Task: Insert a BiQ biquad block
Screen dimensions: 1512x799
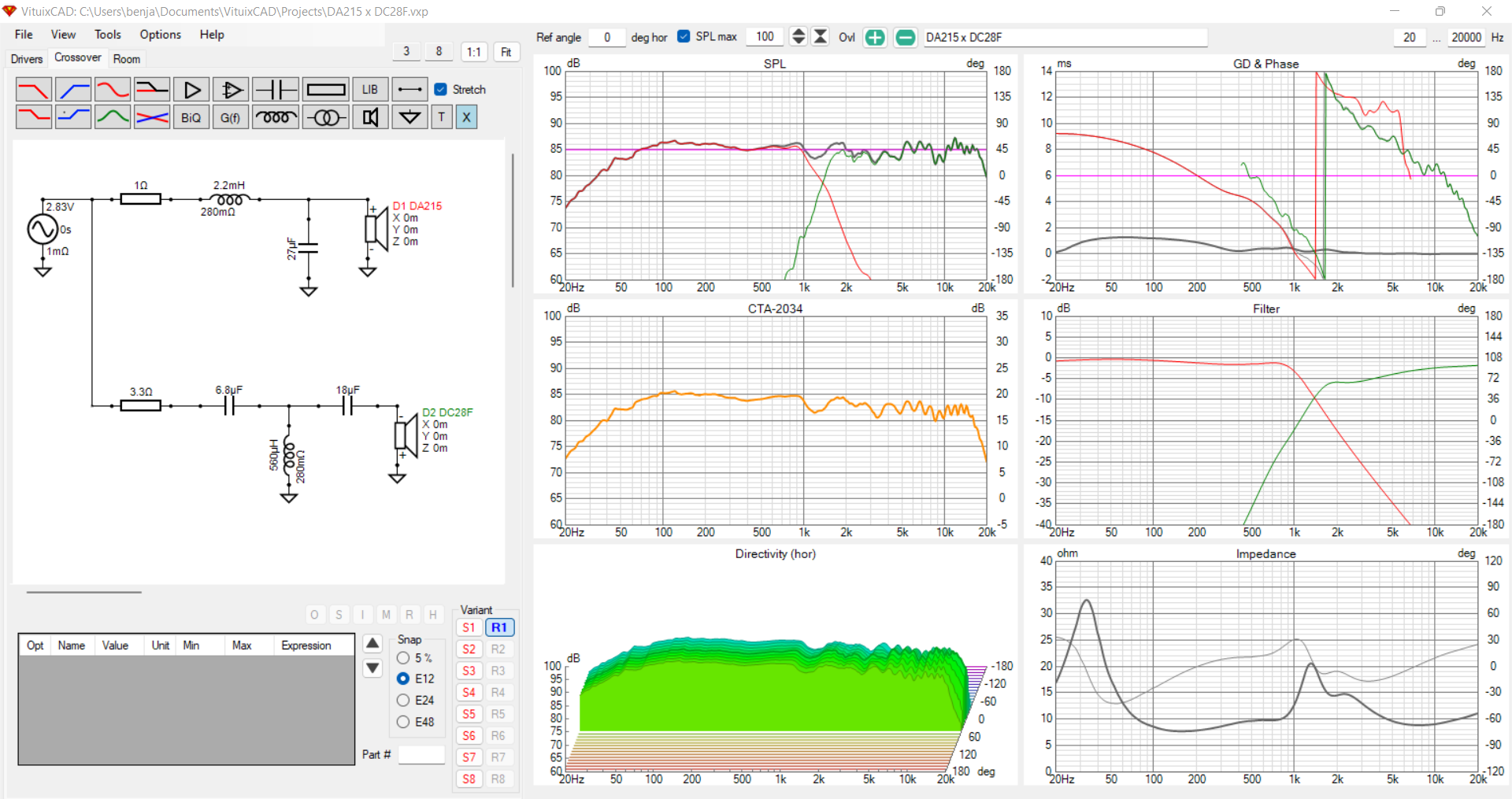Action: coord(191,117)
